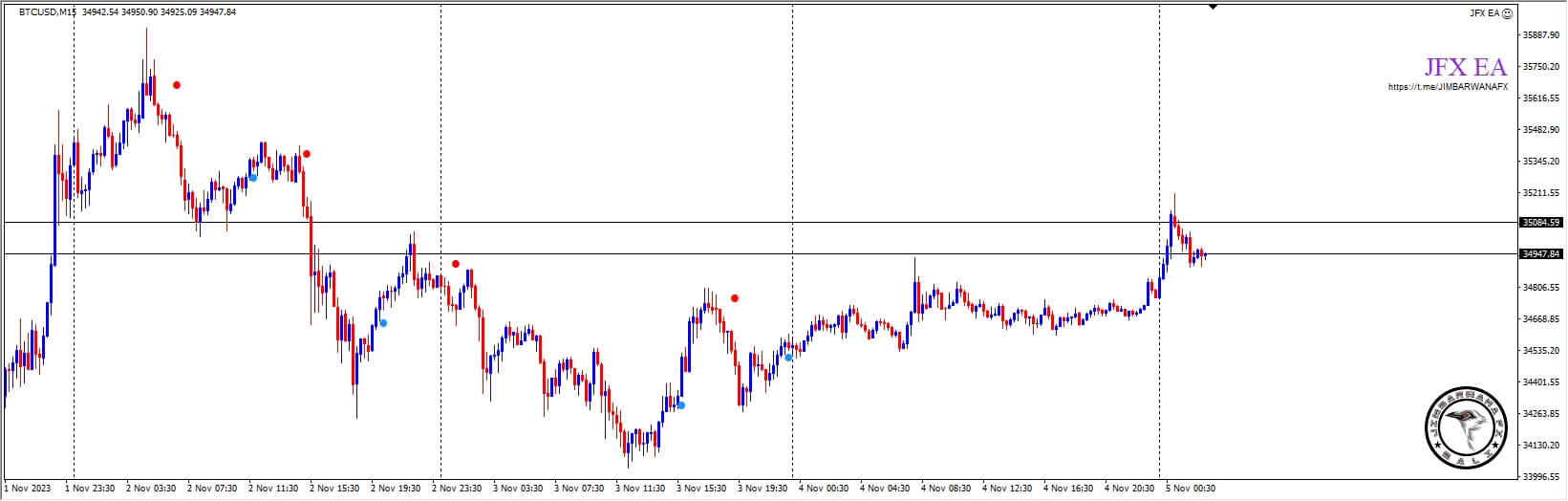Click the black chart shift triangle marker
The image size is (1568, 501).
[x=1213, y=7]
